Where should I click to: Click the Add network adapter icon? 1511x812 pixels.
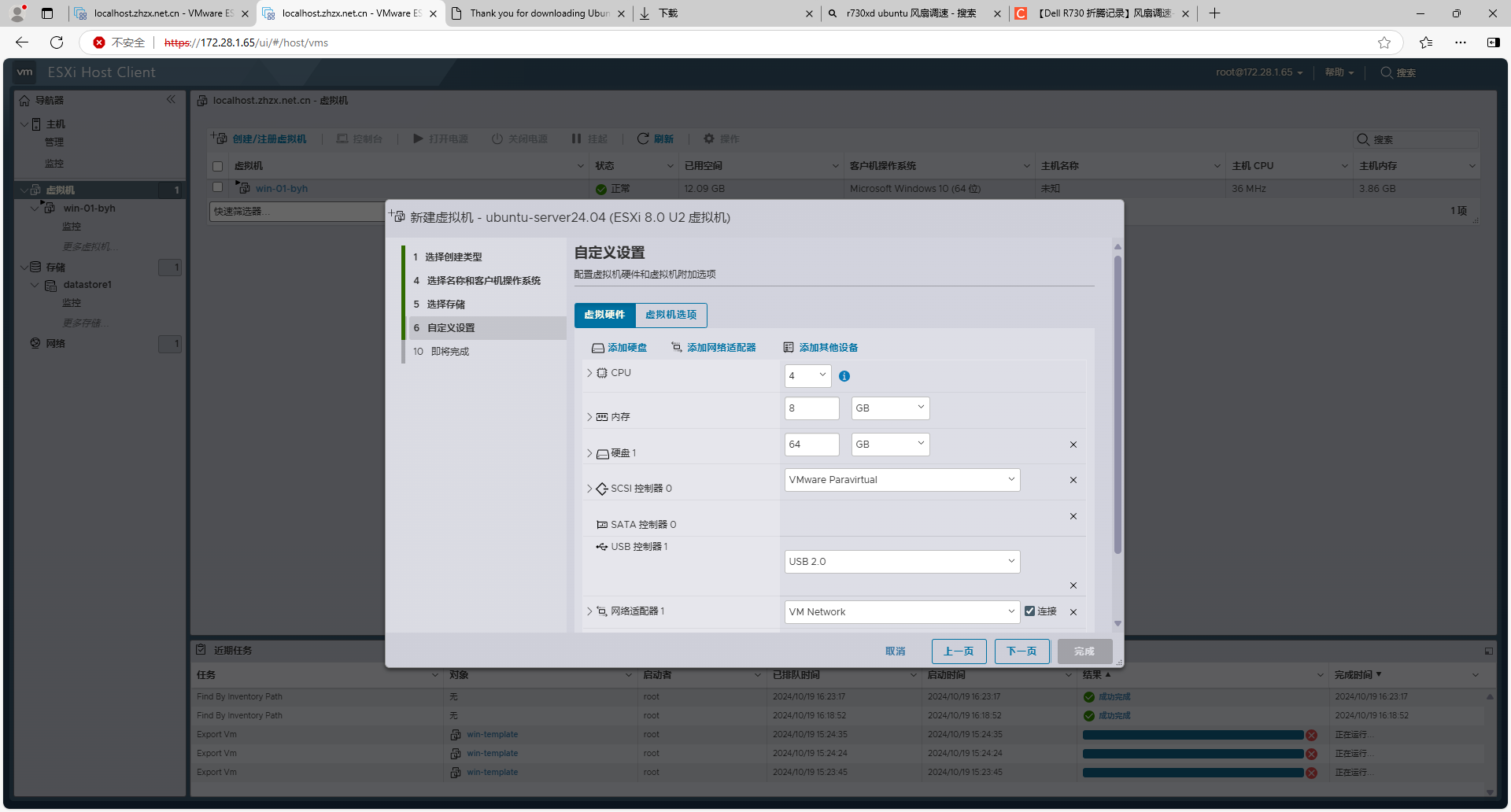coord(676,347)
